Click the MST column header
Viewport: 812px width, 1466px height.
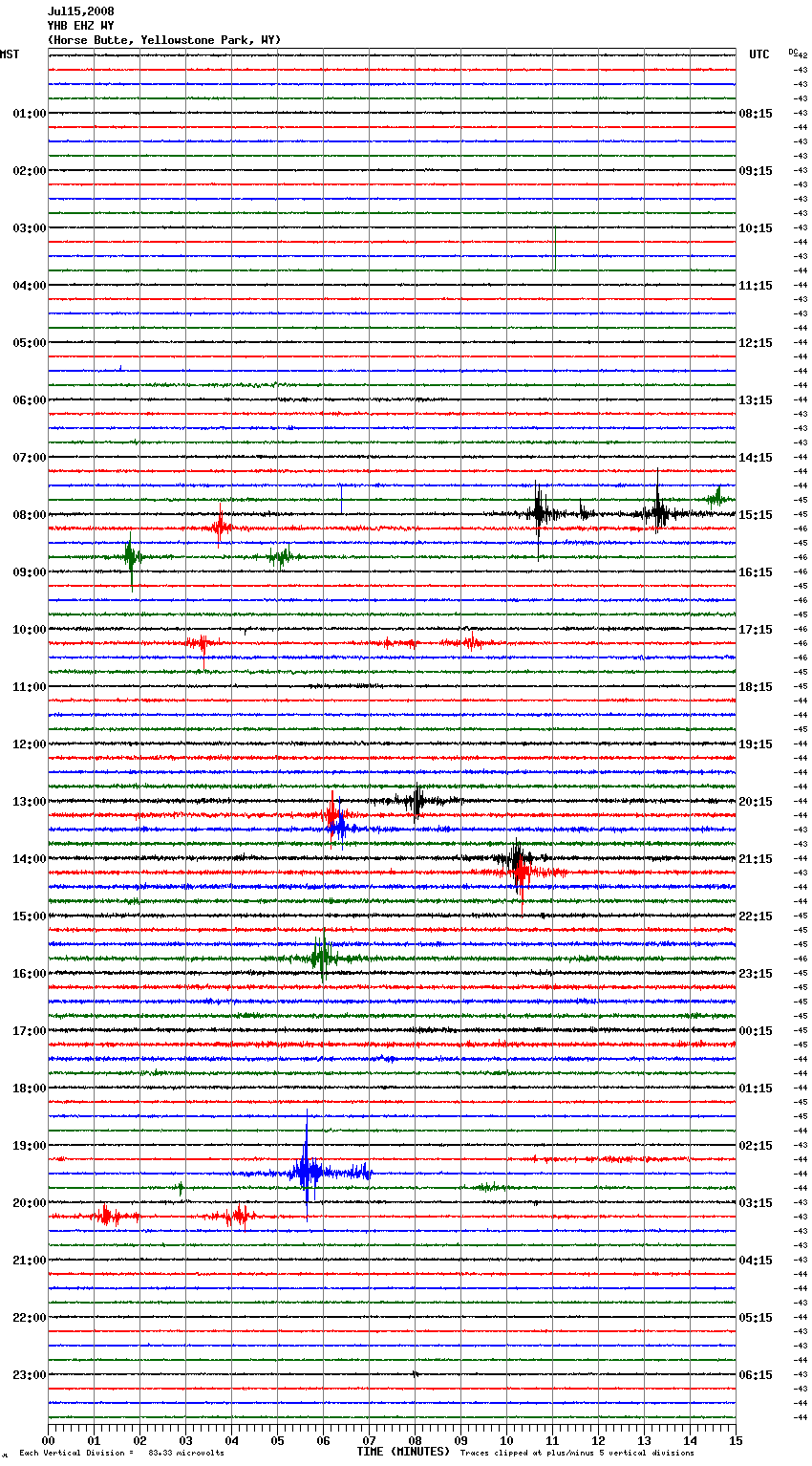point(10,54)
